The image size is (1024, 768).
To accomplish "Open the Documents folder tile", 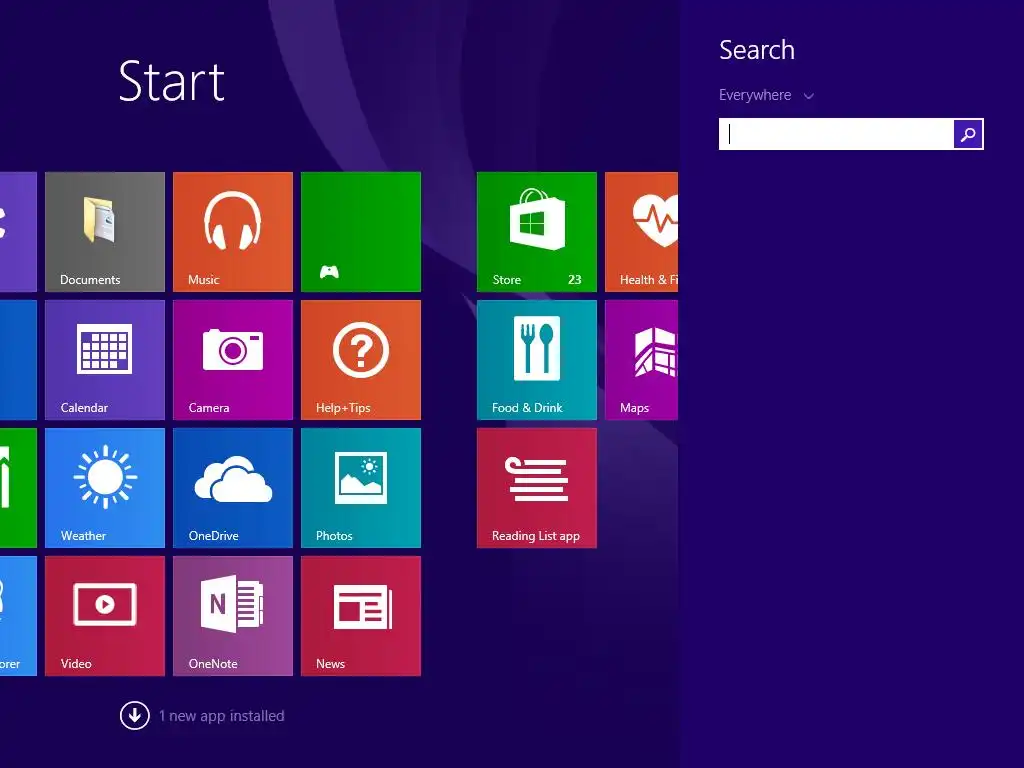I will click(x=104, y=232).
